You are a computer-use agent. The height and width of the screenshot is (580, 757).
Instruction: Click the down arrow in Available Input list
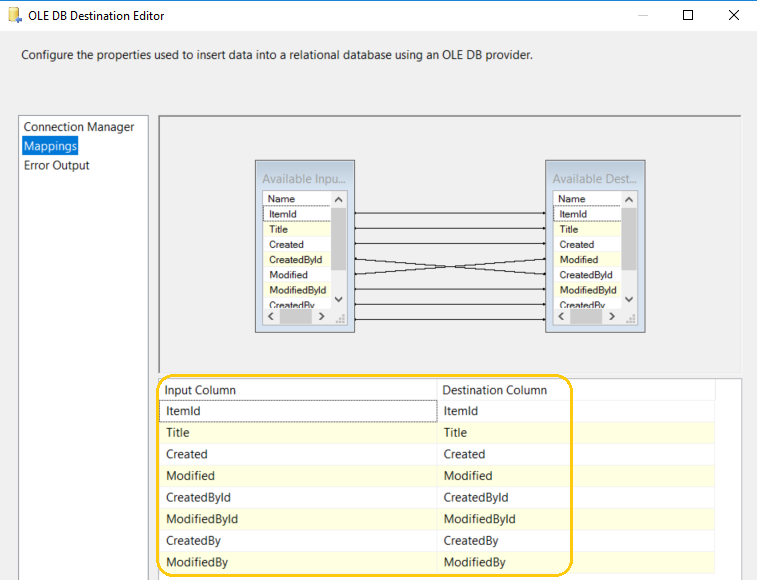click(338, 299)
